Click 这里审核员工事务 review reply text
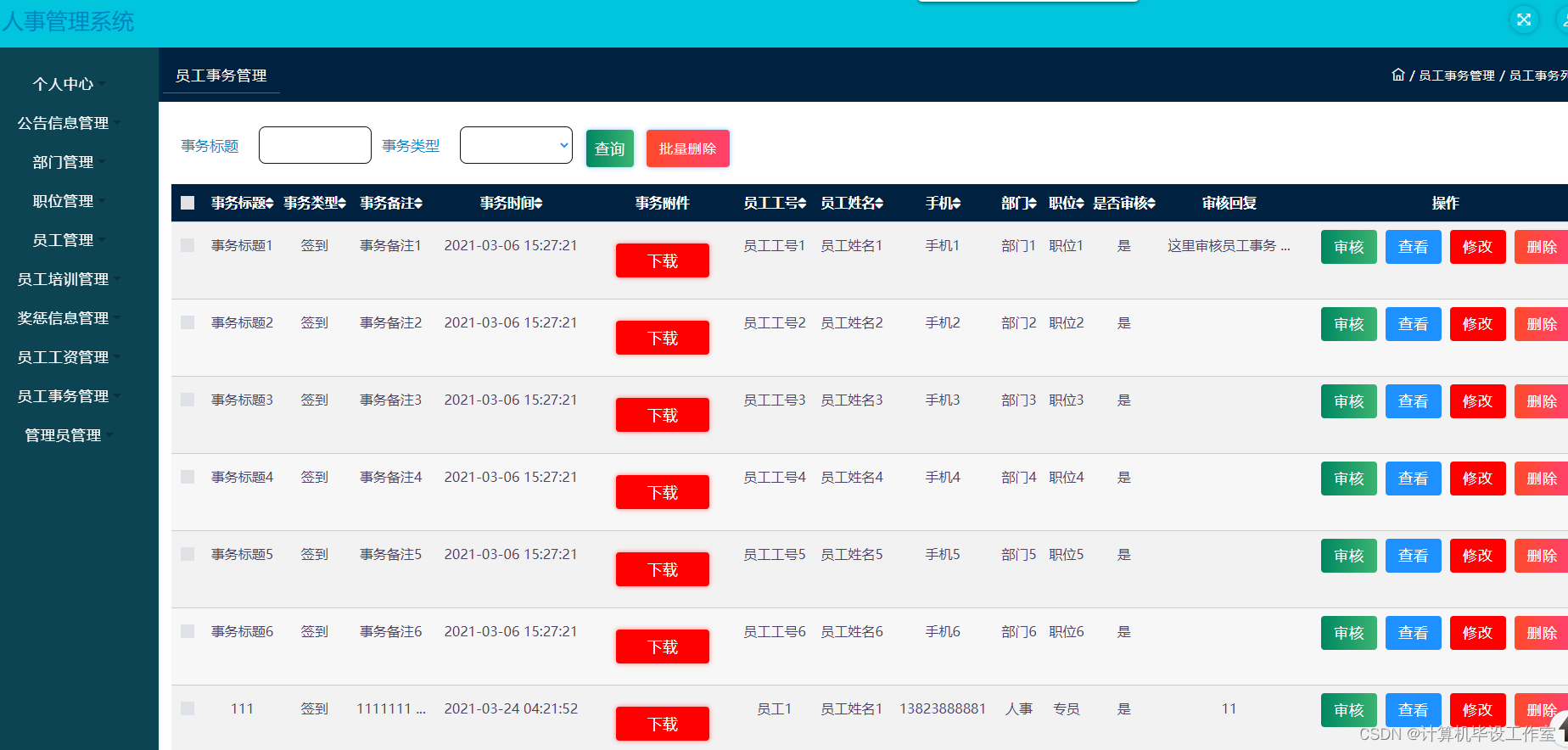 1229,246
